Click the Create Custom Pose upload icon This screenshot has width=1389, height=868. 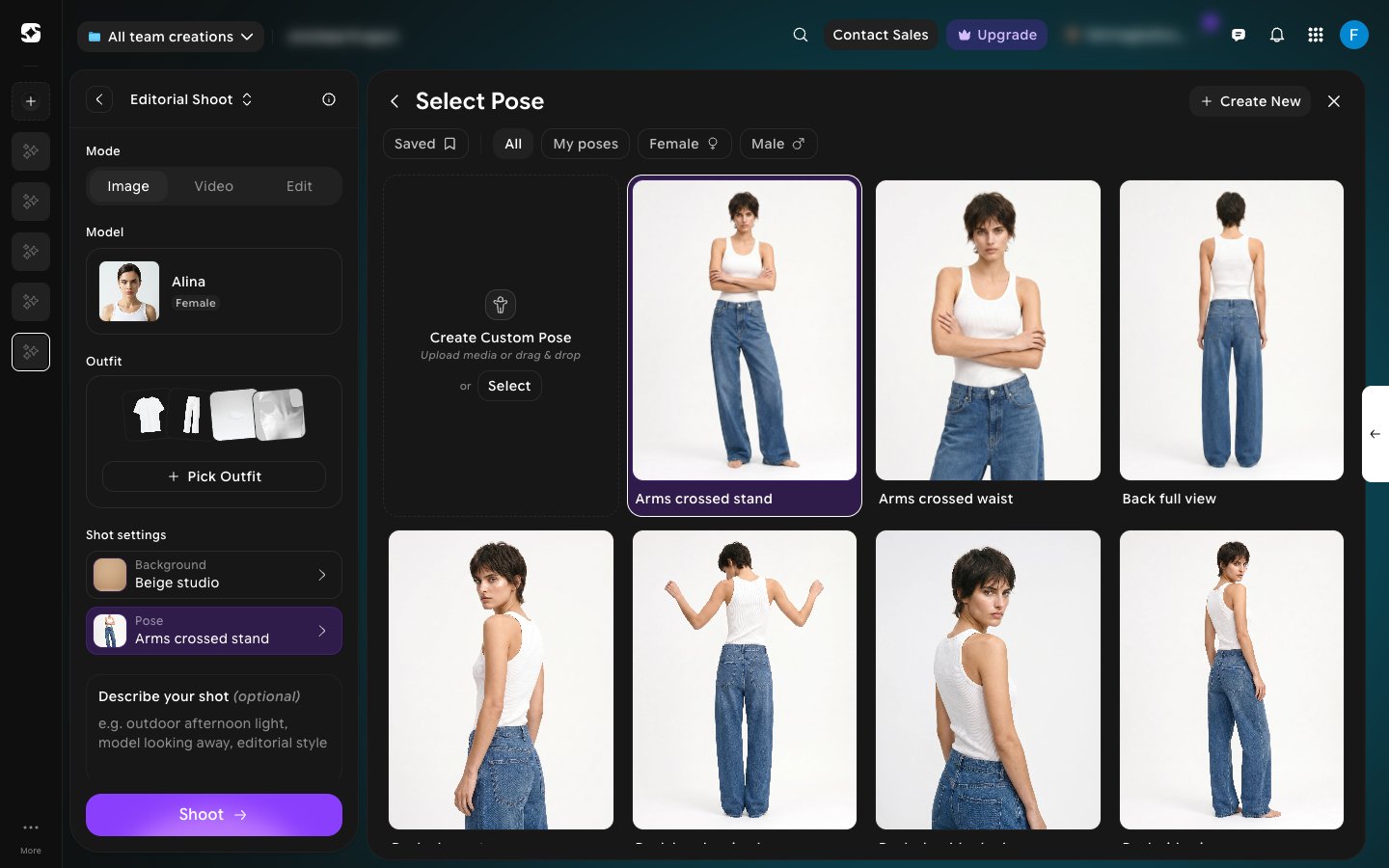501,305
